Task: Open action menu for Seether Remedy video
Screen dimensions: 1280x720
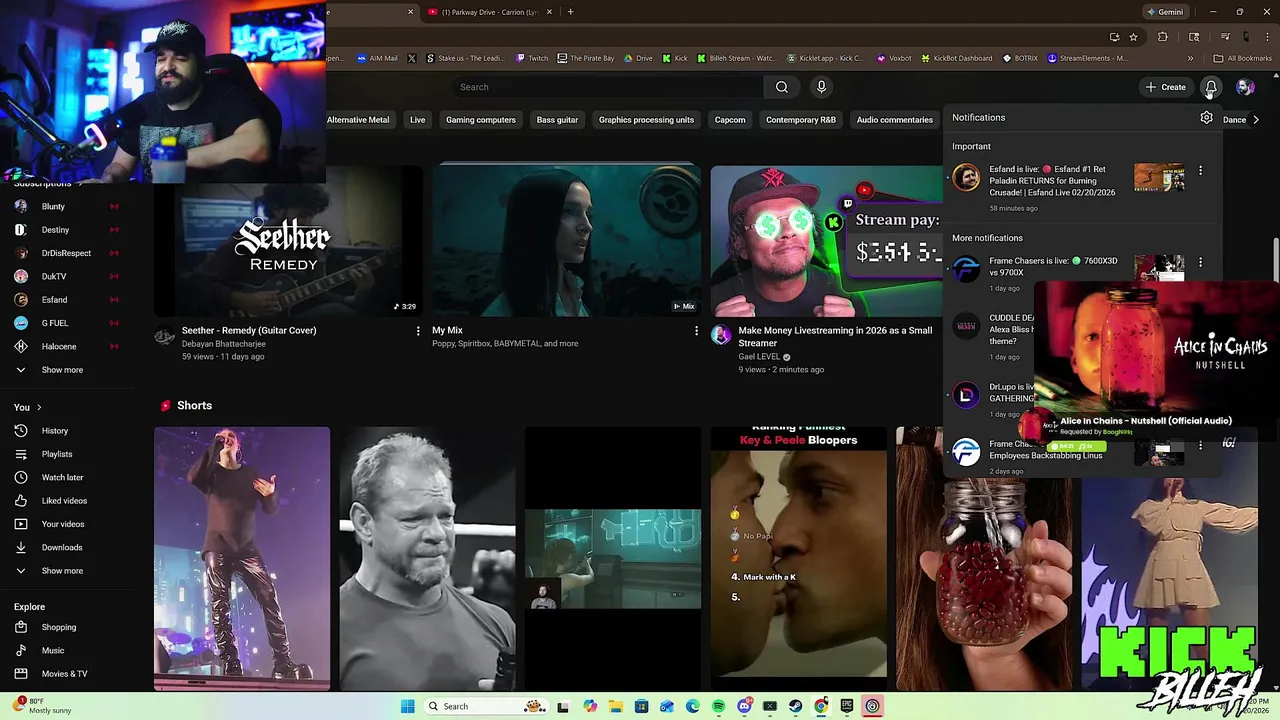Action: 418,331
